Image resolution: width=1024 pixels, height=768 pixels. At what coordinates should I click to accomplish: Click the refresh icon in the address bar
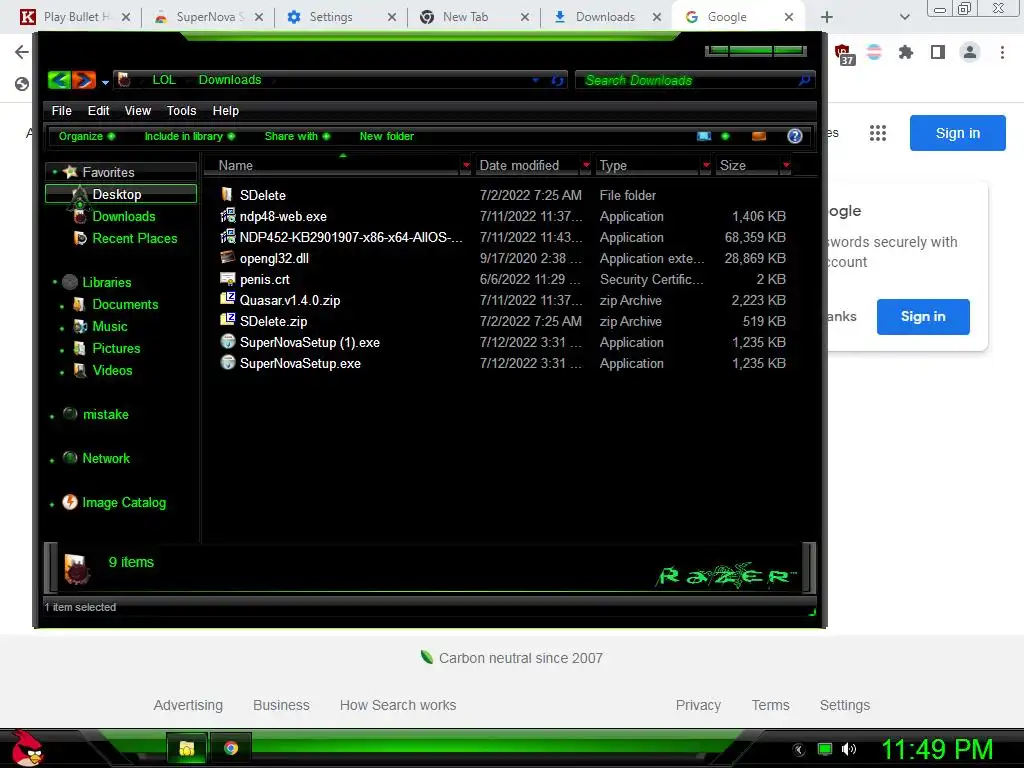[x=557, y=80]
